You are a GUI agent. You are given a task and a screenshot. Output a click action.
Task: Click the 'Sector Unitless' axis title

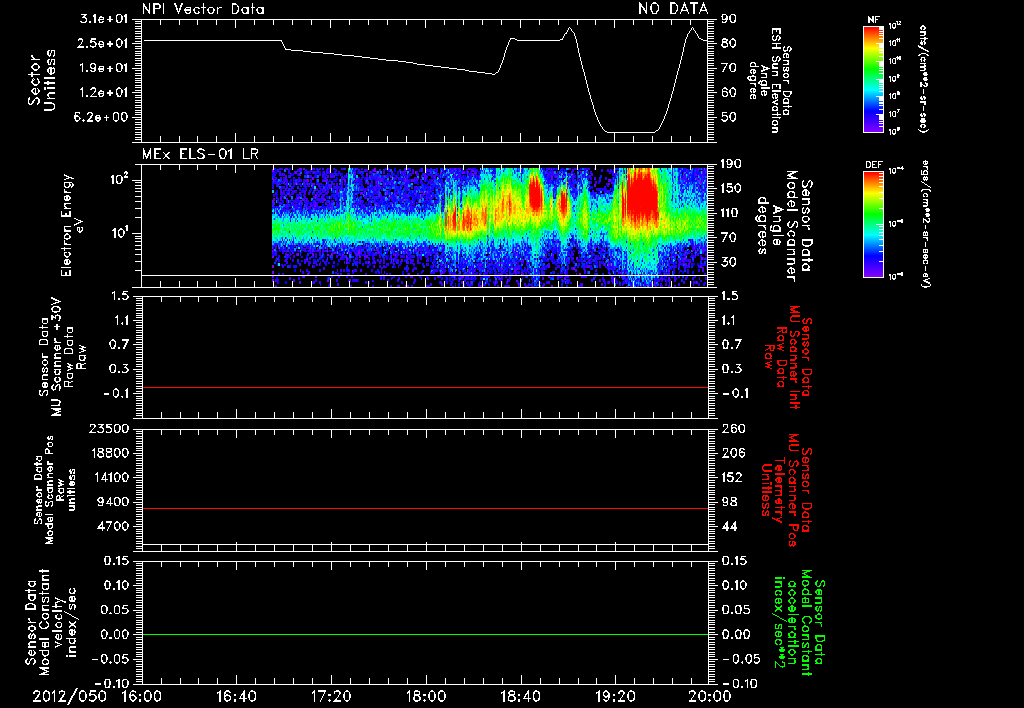42,80
